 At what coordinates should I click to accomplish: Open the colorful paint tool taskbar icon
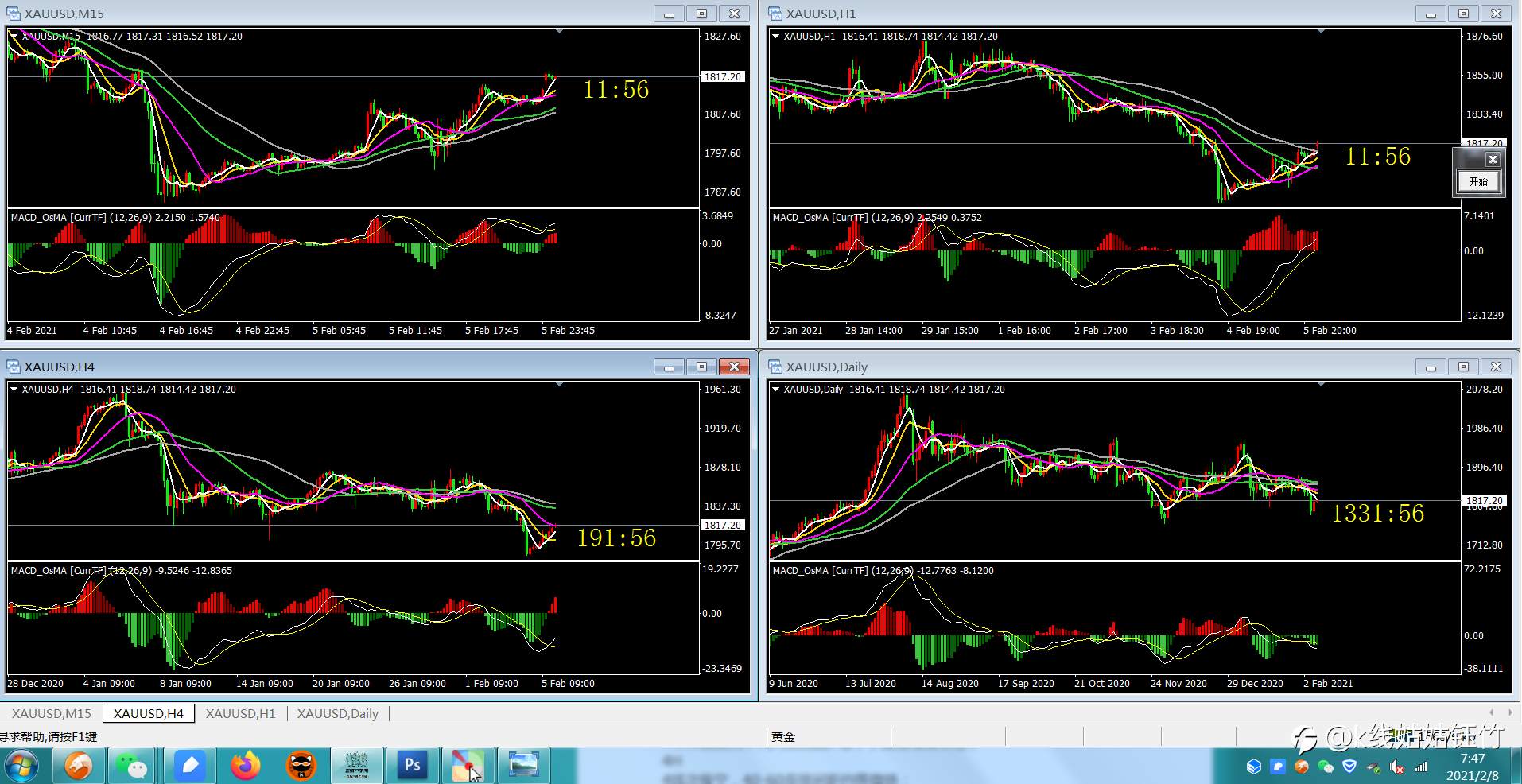pyautogui.click(x=468, y=767)
